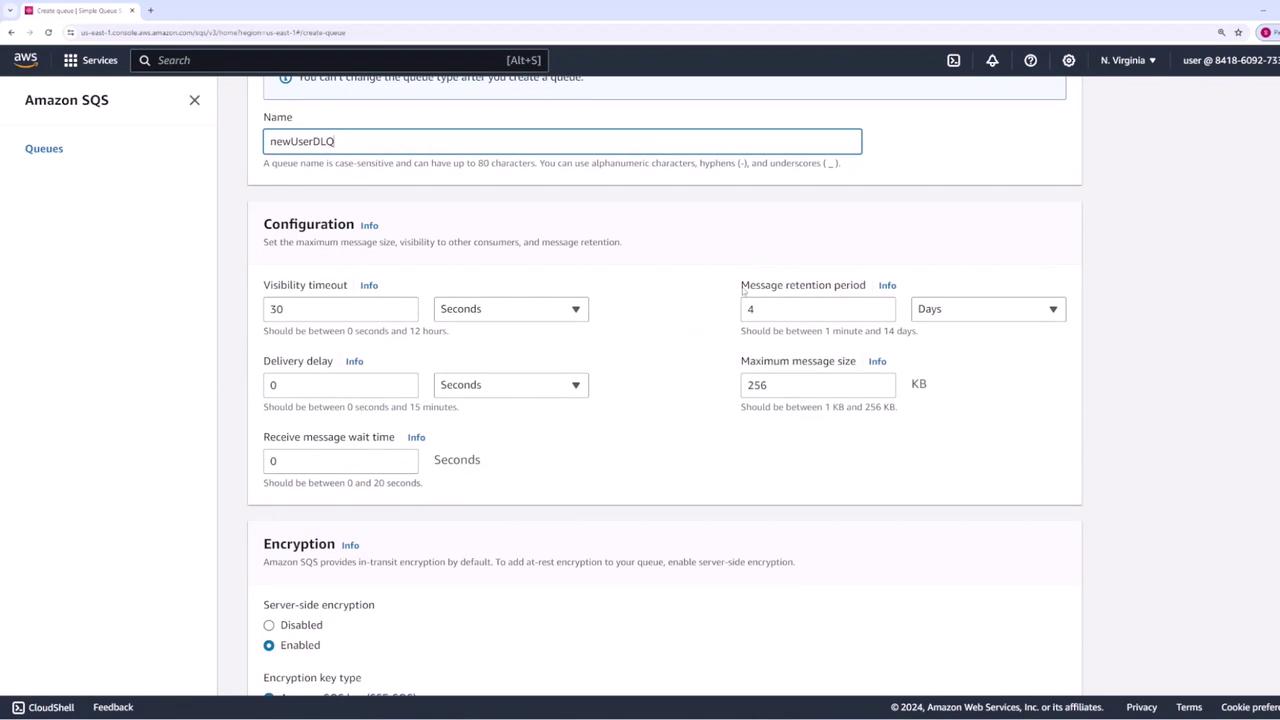Open the settings gear in AWS header
This screenshot has height=720, width=1280.
pyautogui.click(x=1068, y=60)
